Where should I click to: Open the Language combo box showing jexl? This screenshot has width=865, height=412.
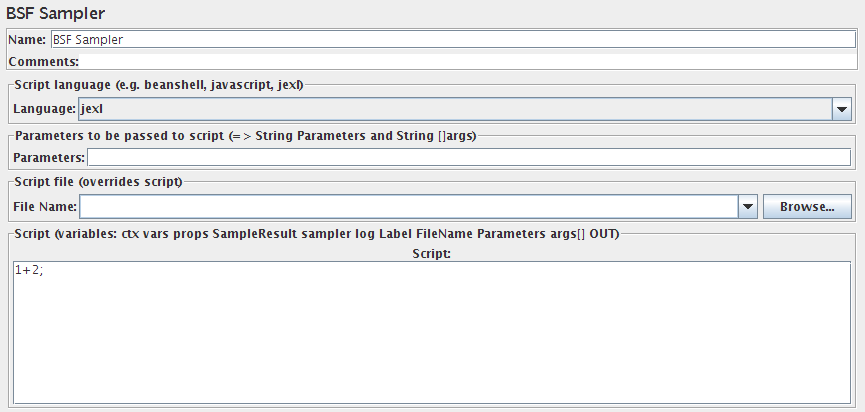tap(455, 109)
